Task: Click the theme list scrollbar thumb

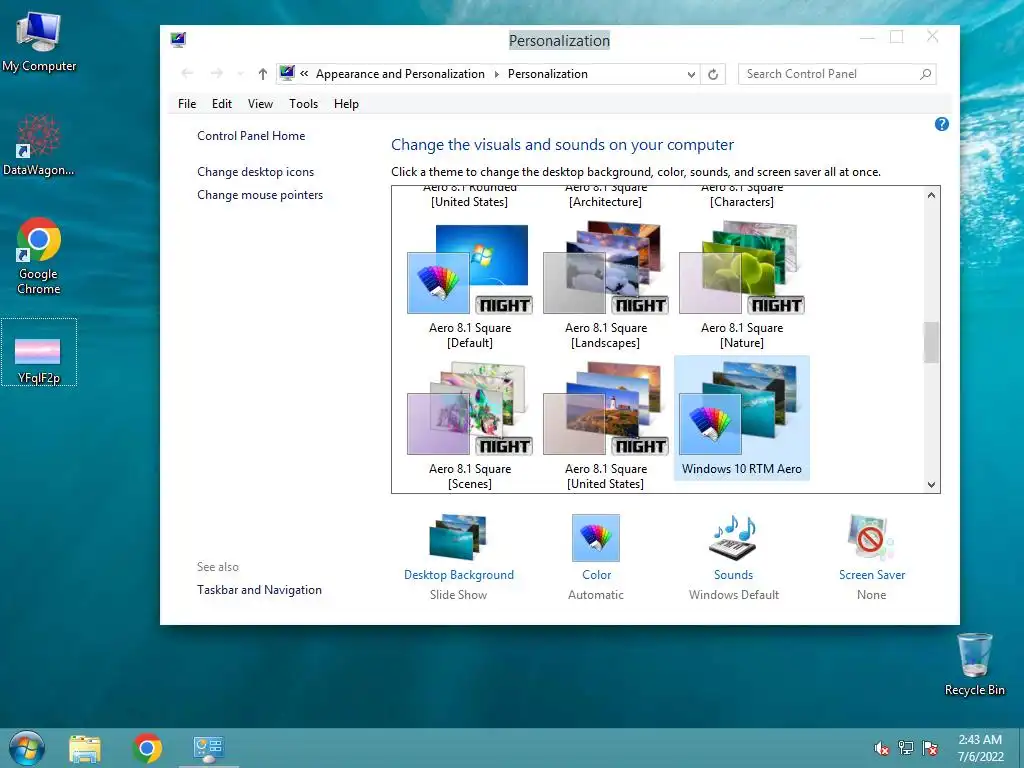Action: click(x=931, y=342)
